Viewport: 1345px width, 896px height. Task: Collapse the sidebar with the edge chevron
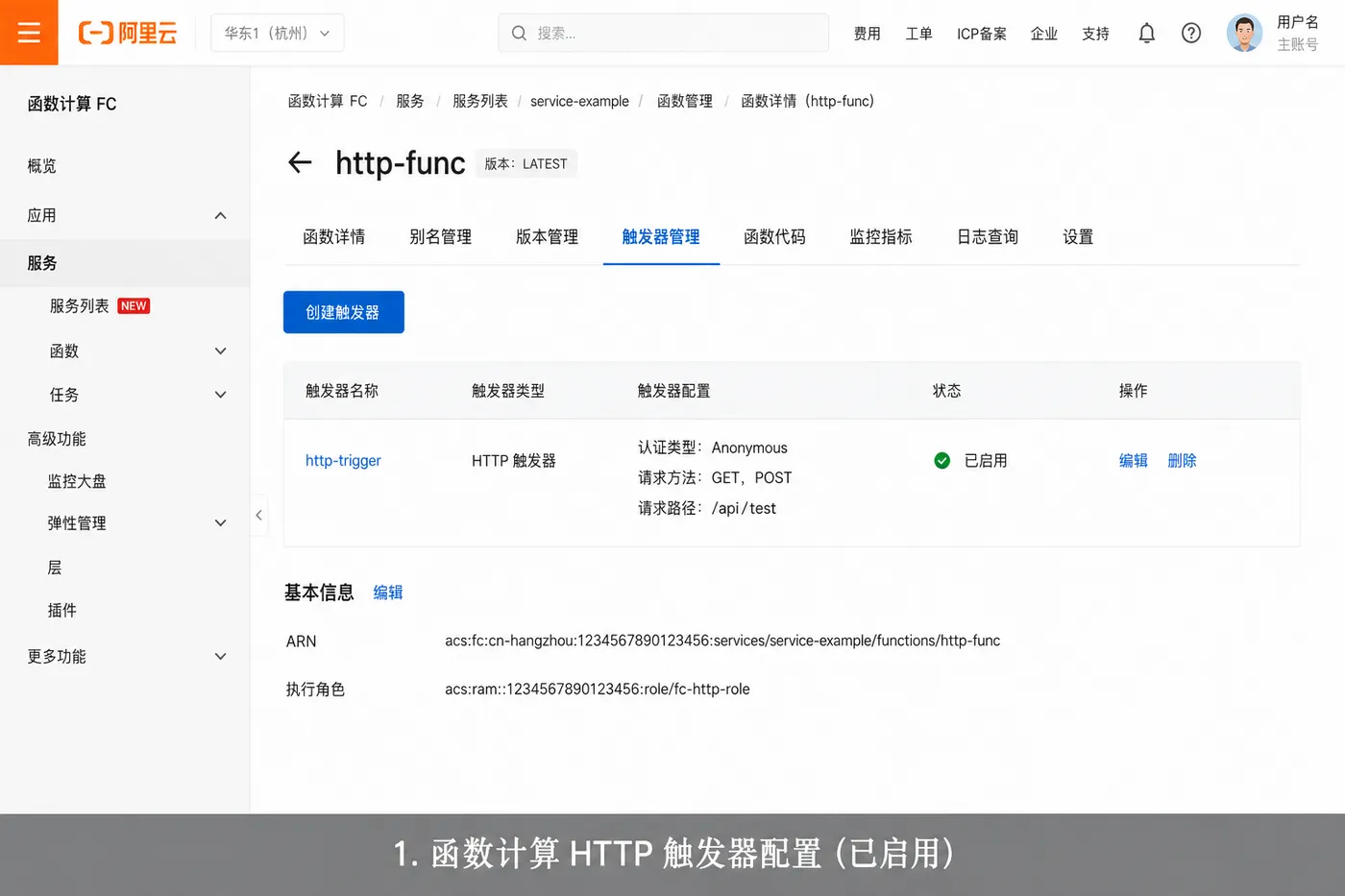click(x=258, y=516)
